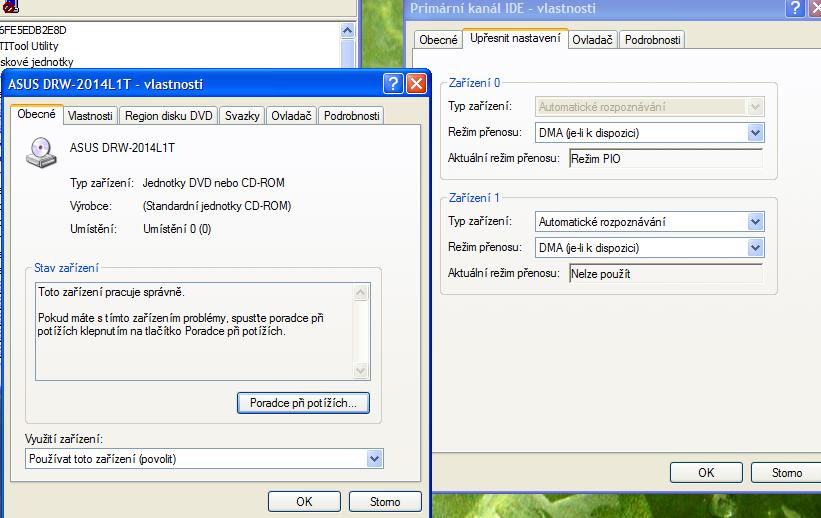Click OK in IDE channel properties window

[706, 472]
